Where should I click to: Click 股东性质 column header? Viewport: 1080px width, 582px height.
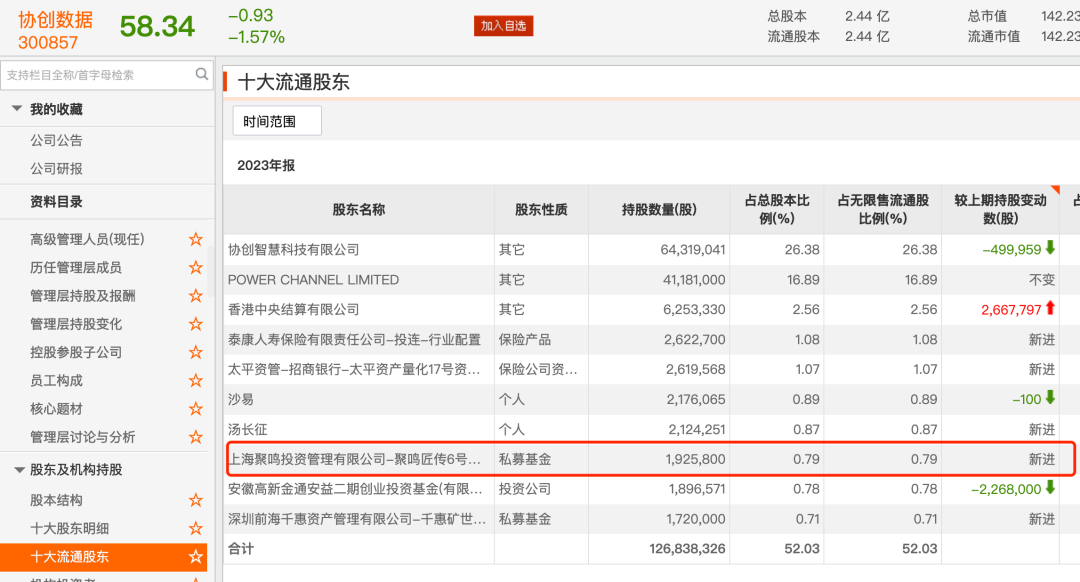pos(541,209)
